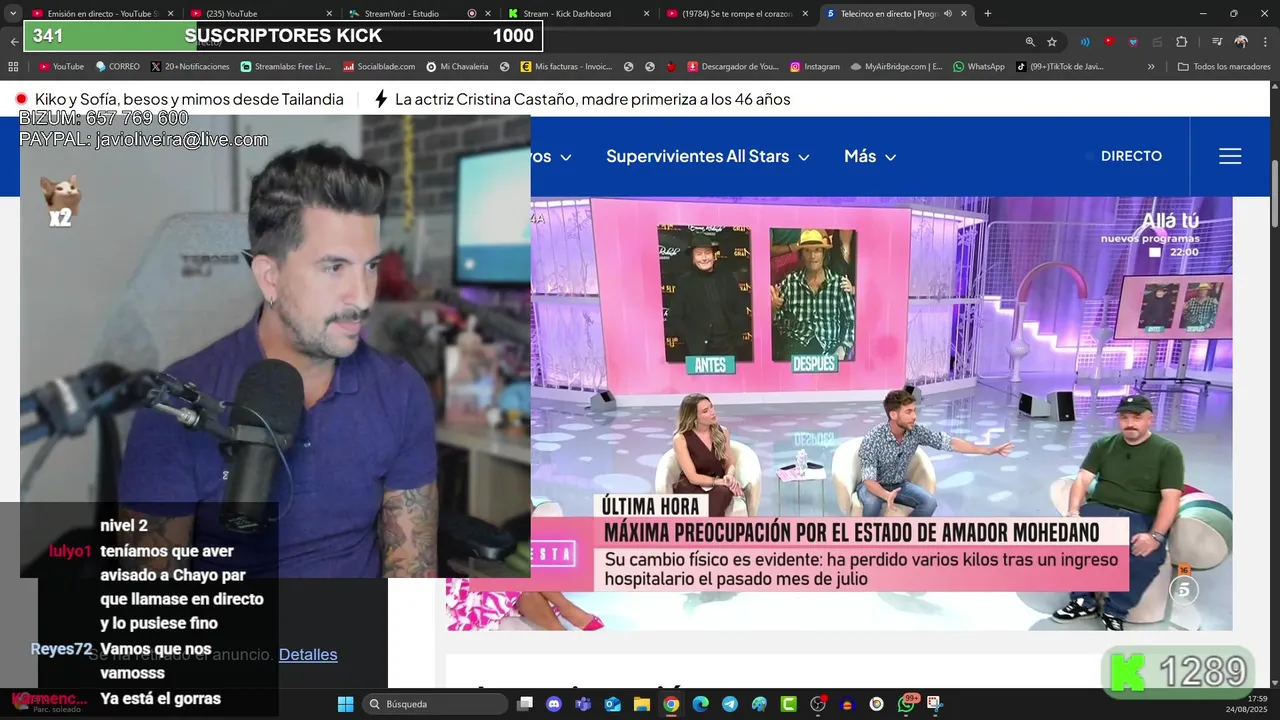Open Chrome three-dot menu
Screen dimensions: 1280x720
coord(1265,42)
